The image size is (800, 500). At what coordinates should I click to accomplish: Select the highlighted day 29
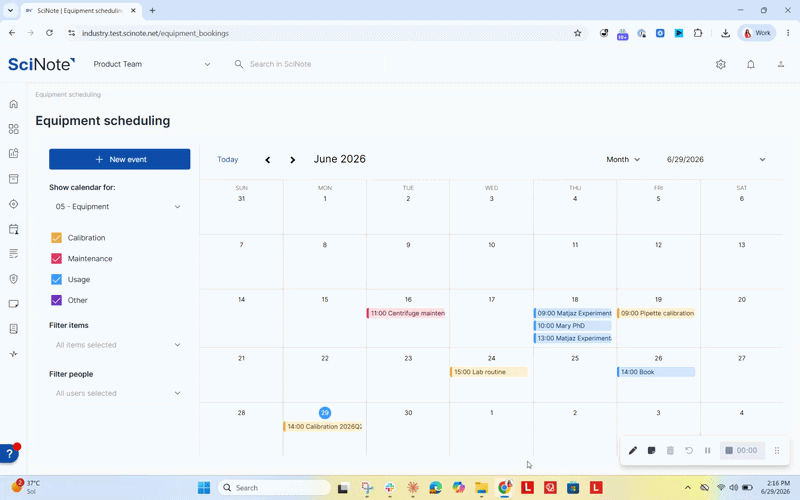[x=324, y=413]
